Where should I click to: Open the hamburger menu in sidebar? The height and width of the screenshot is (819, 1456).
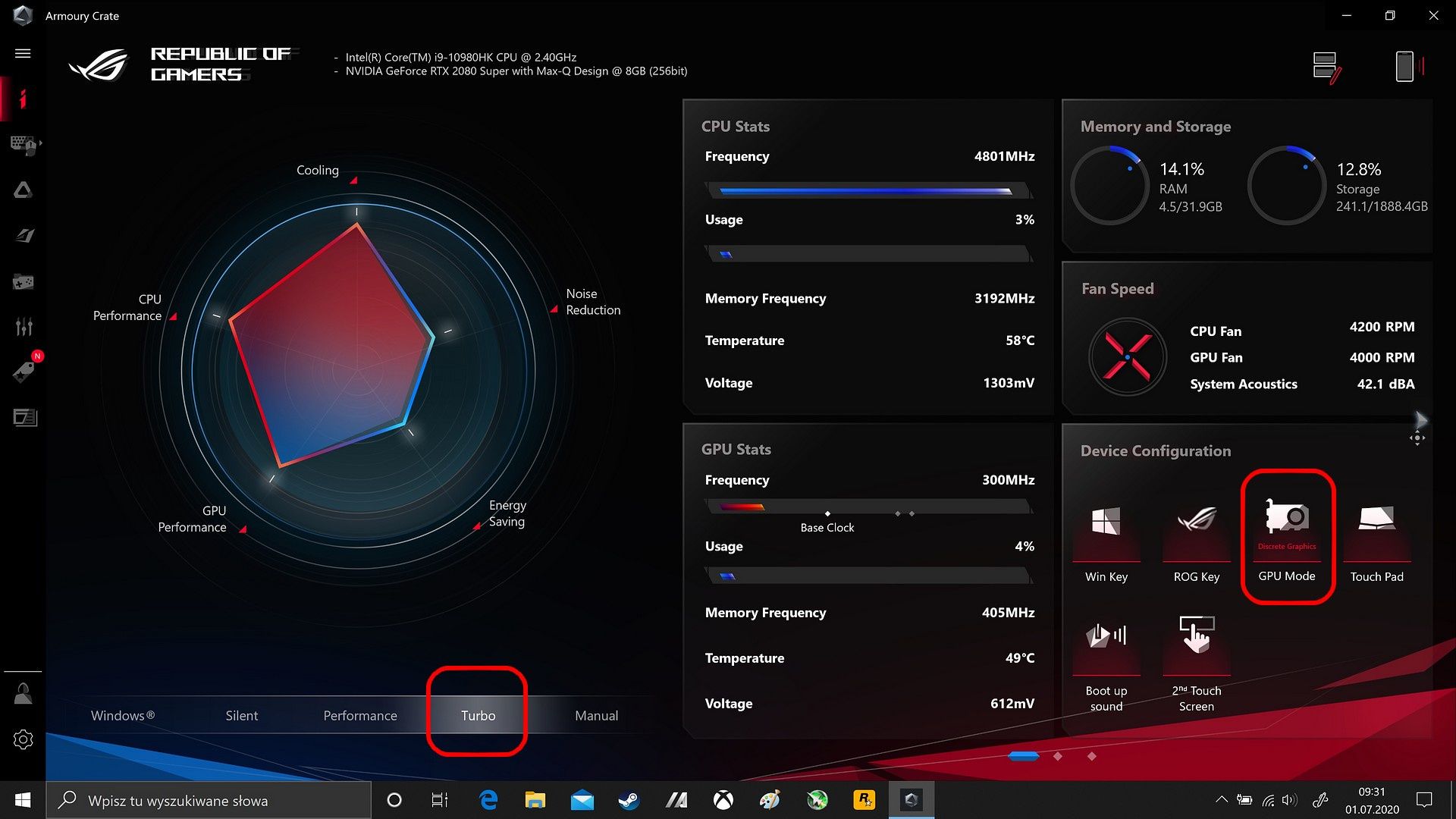tap(23, 53)
